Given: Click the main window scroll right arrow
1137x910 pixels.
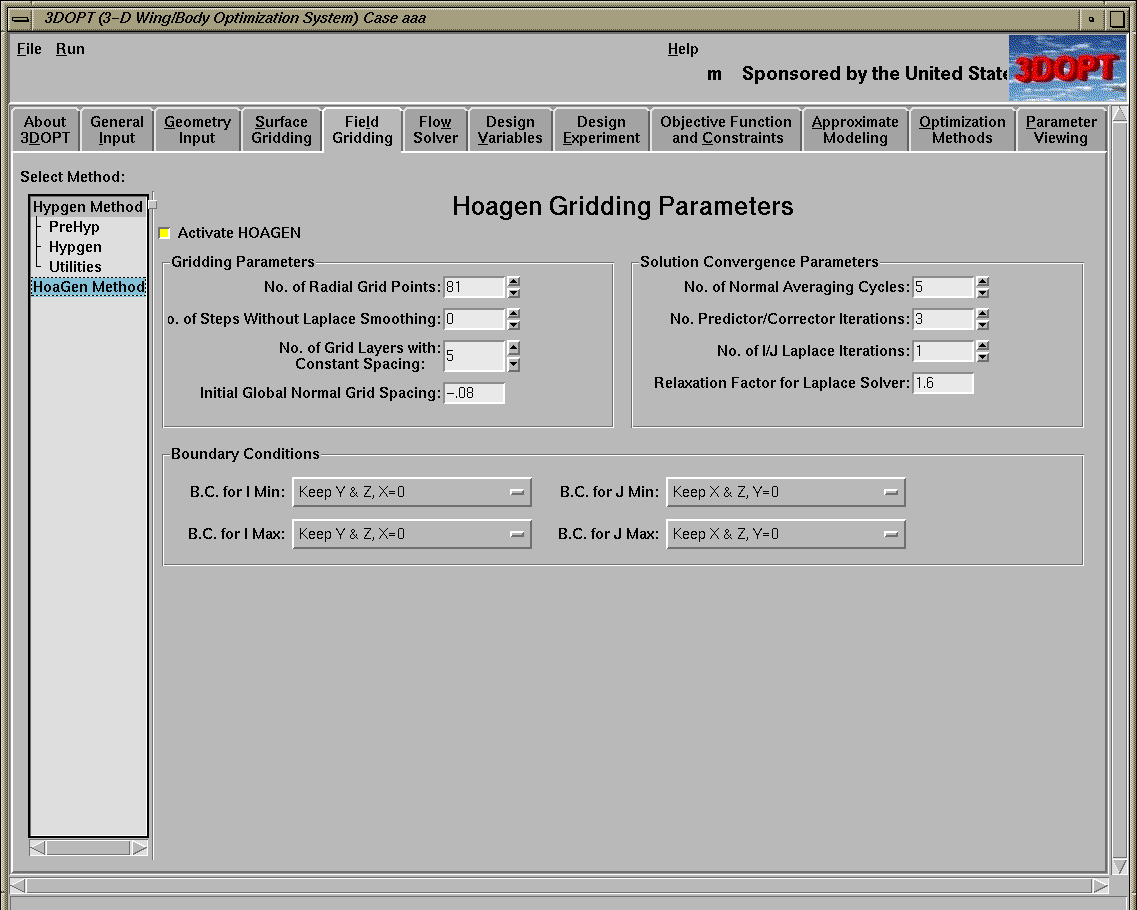Looking at the screenshot, I should point(1100,885).
